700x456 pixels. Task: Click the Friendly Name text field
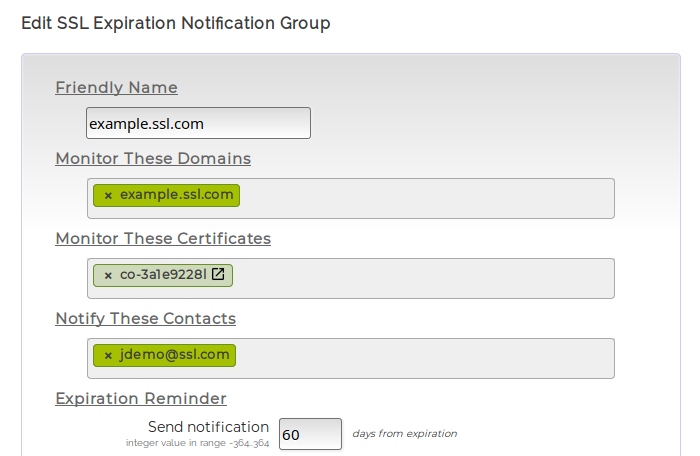click(198, 123)
